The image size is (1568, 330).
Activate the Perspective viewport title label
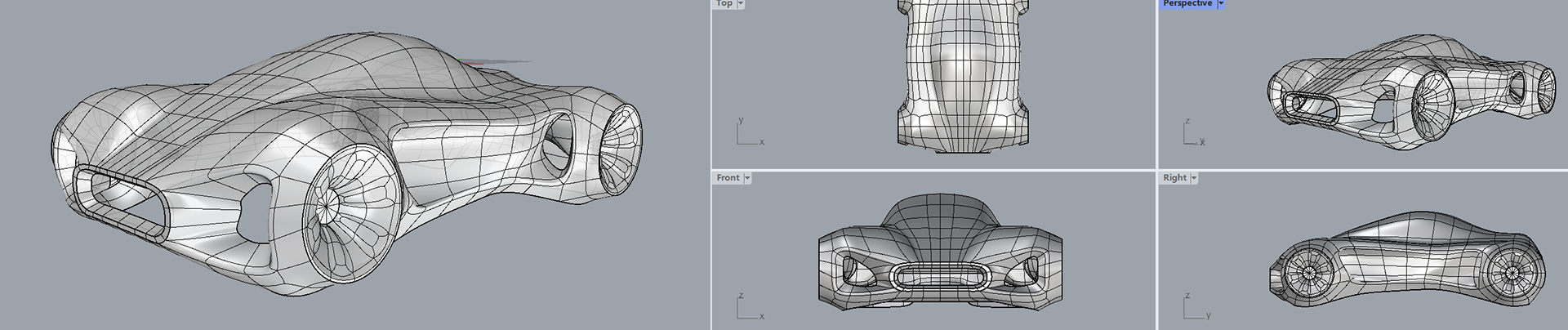[x=1187, y=3]
